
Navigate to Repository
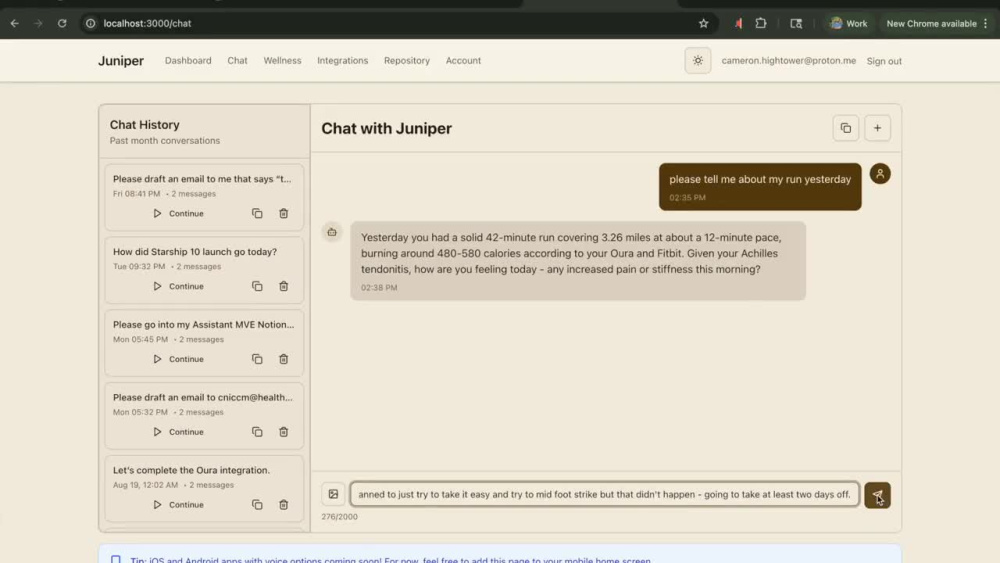point(407,61)
